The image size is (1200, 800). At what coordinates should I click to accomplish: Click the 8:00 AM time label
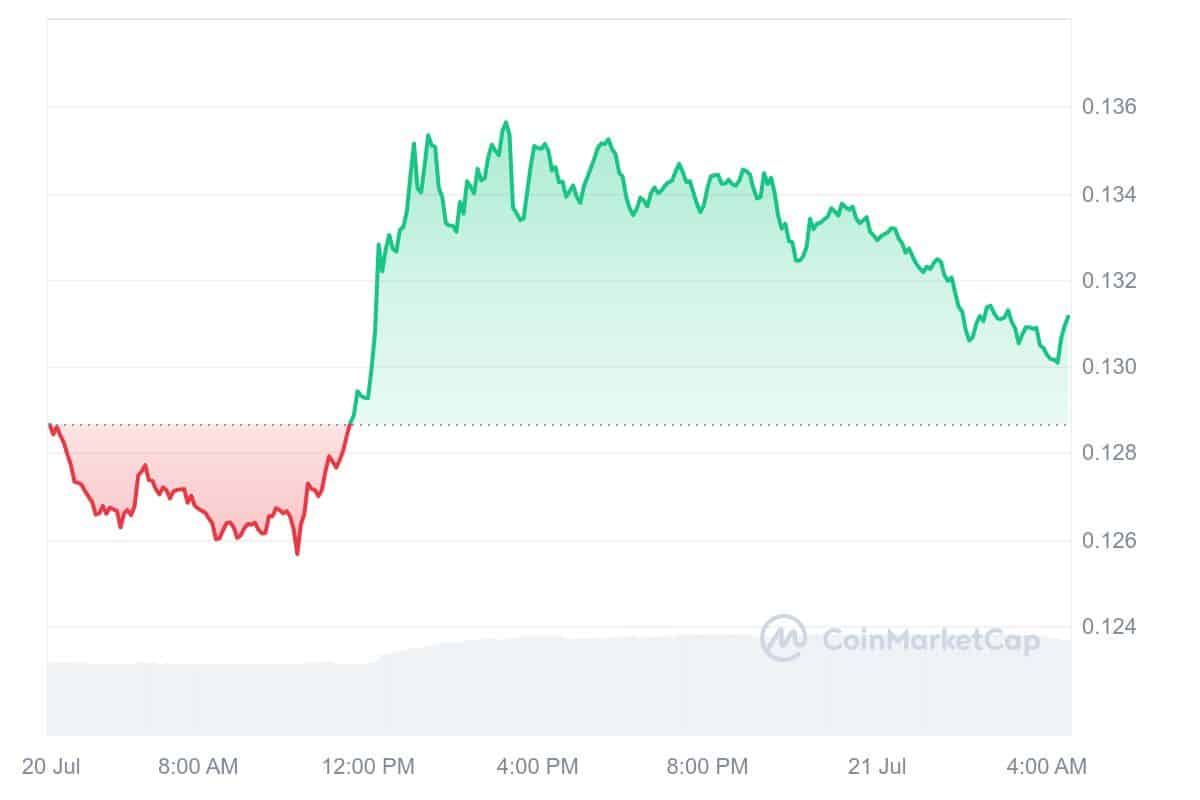point(196,767)
